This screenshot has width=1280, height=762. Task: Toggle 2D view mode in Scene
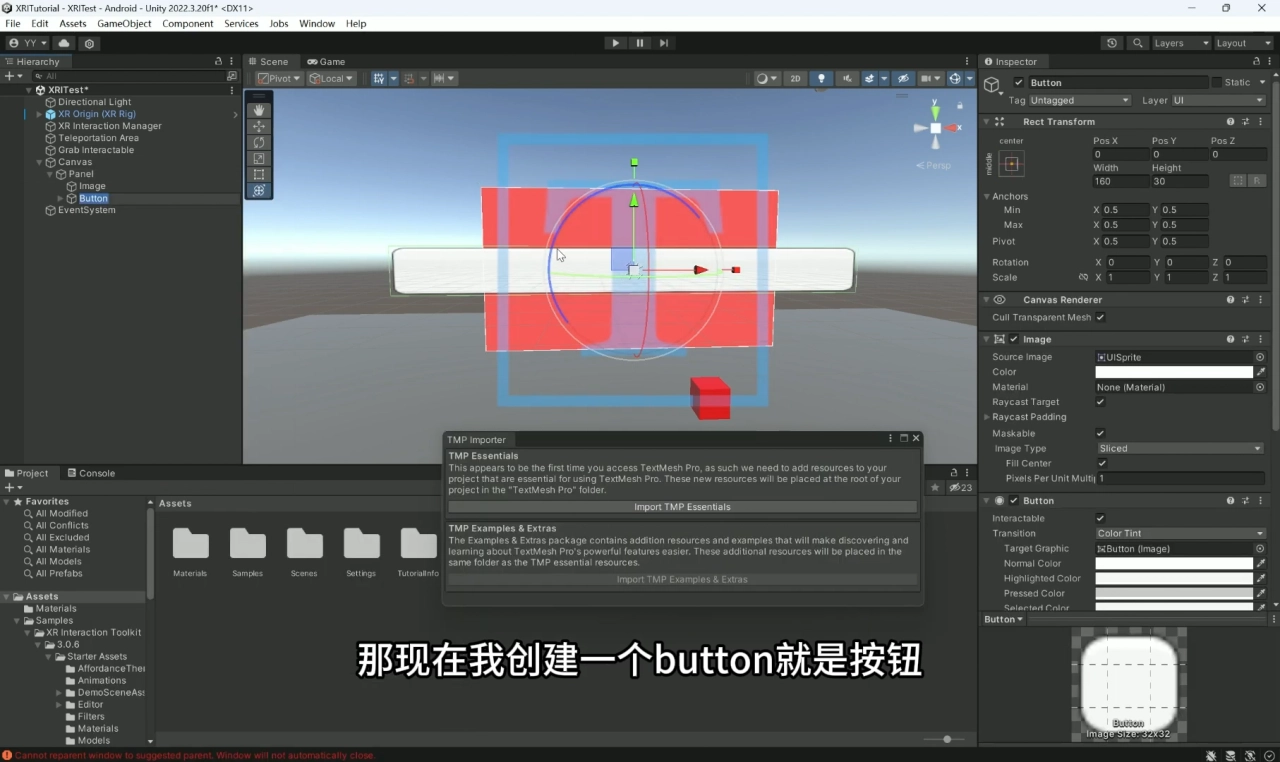[795, 78]
